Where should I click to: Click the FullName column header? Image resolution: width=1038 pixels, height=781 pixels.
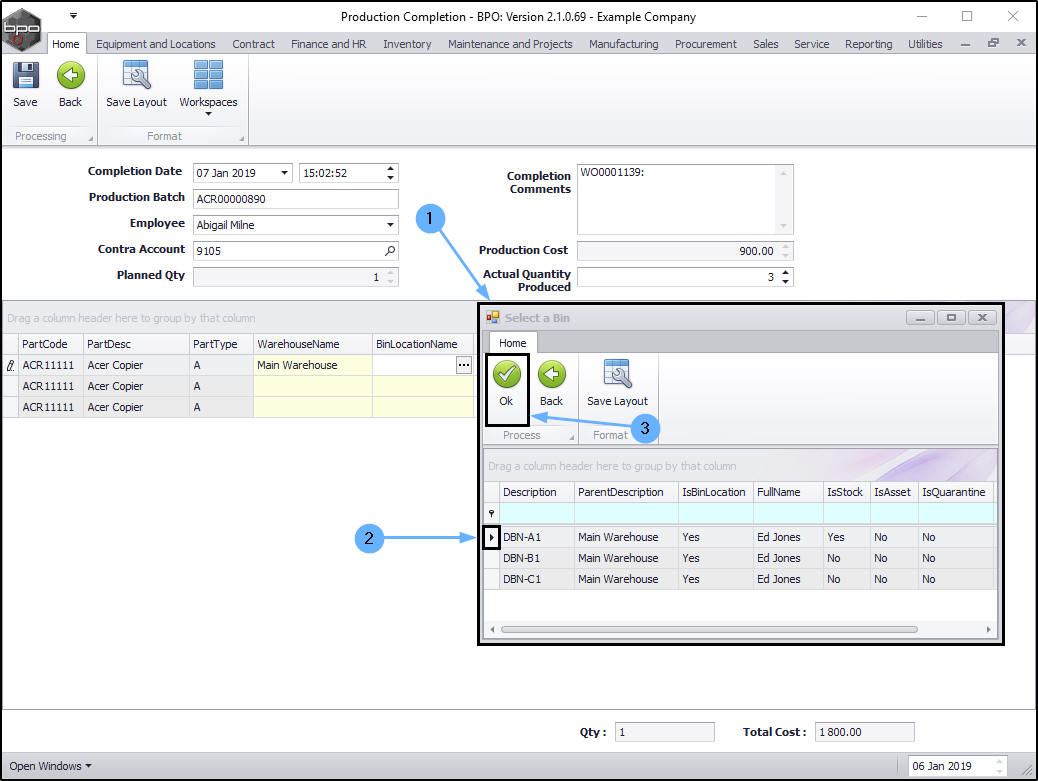tap(788, 492)
